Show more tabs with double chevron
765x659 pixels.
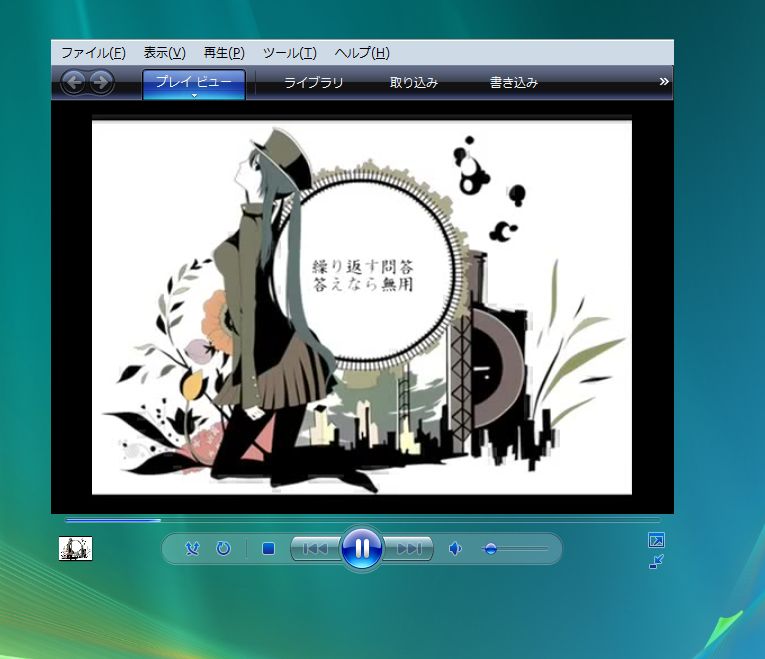664,81
